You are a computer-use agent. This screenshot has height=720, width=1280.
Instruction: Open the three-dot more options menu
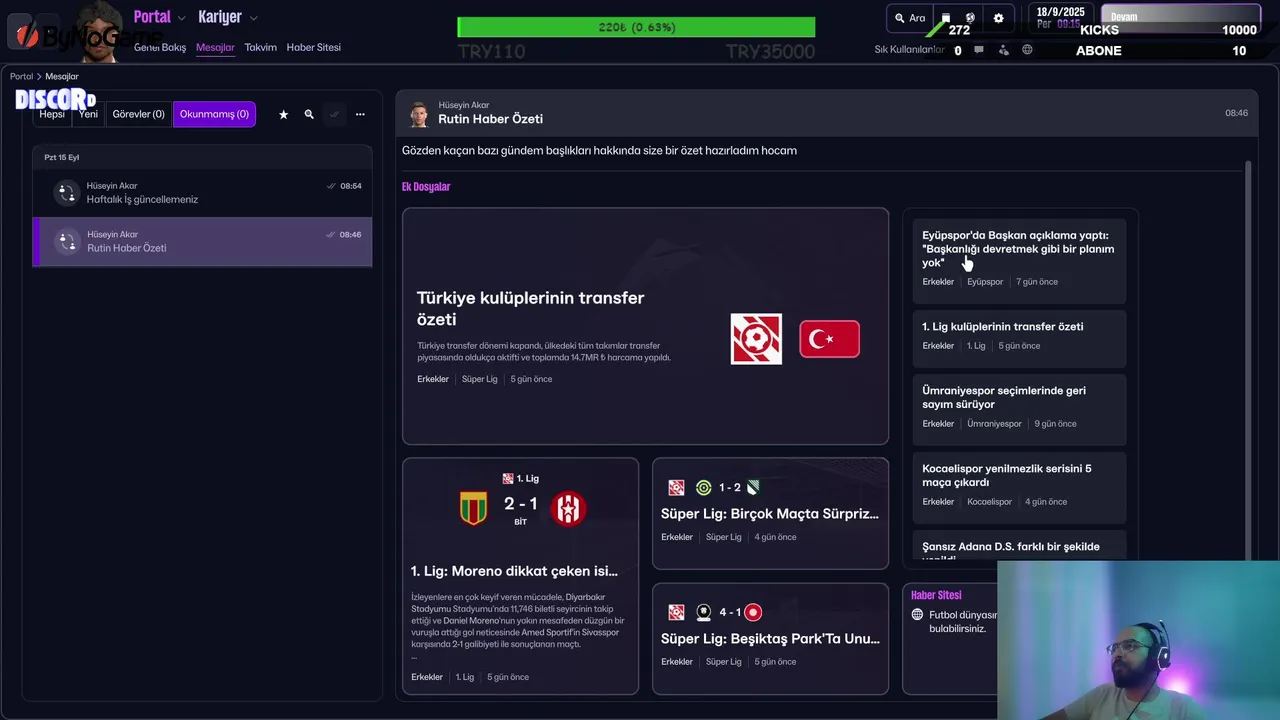(360, 114)
